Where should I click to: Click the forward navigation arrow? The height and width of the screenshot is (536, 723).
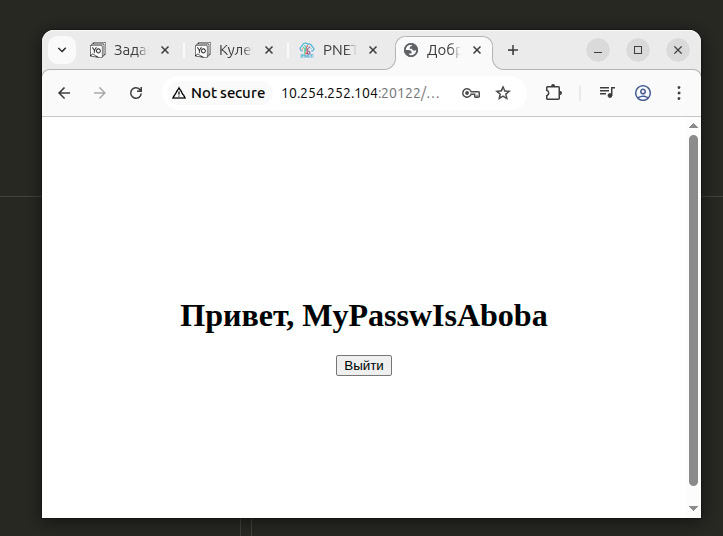(99, 93)
